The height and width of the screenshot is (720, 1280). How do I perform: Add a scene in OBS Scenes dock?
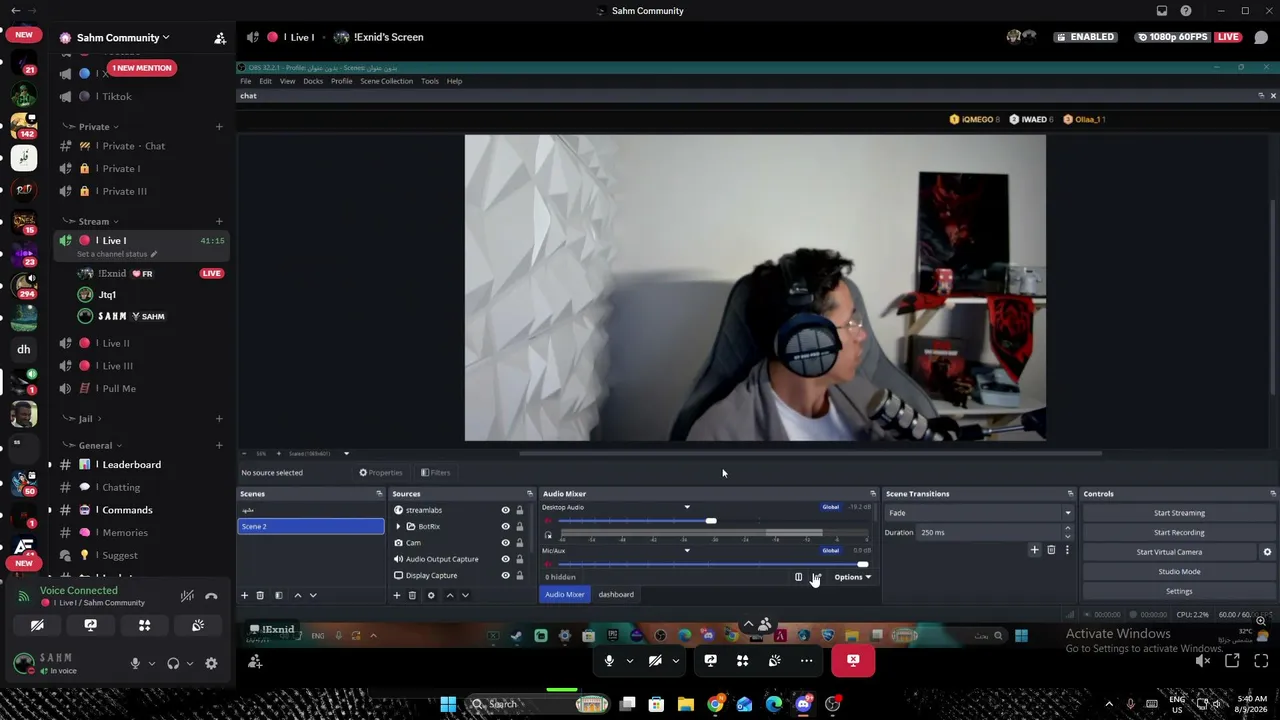[x=244, y=595]
